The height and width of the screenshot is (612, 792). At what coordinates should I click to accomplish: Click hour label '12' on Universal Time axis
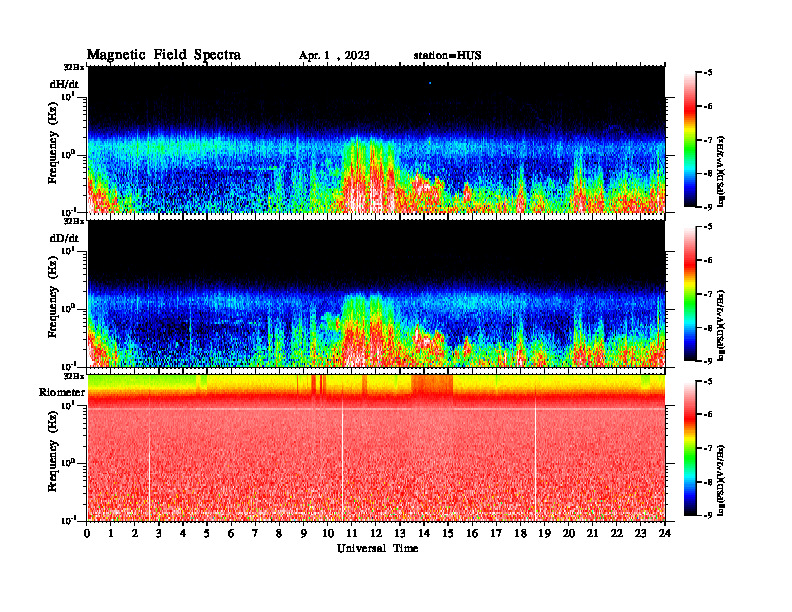375,534
